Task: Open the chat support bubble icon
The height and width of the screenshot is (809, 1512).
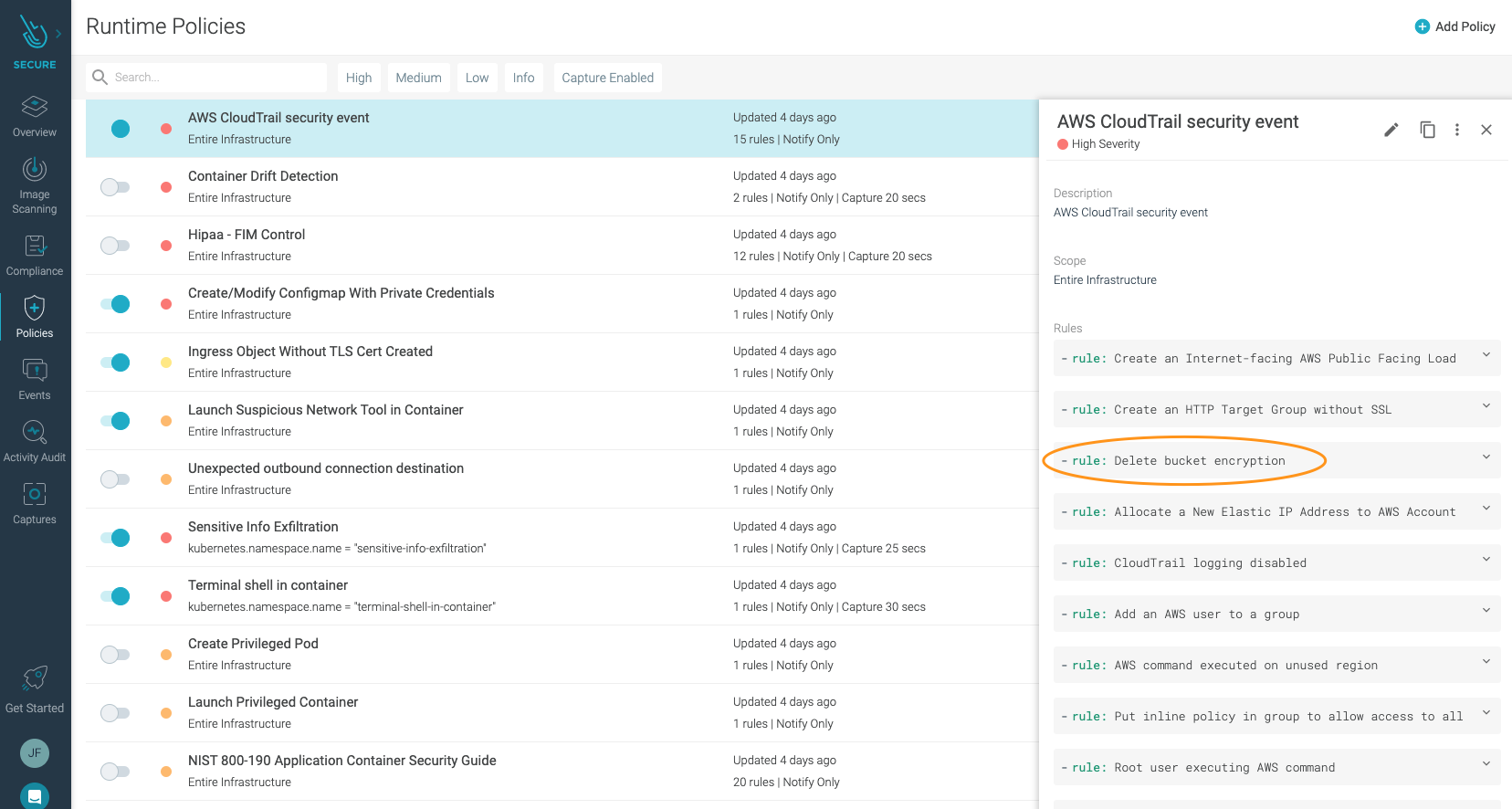Action: [x=35, y=796]
